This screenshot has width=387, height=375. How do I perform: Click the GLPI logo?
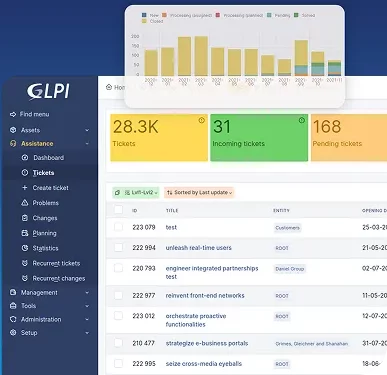point(48,91)
